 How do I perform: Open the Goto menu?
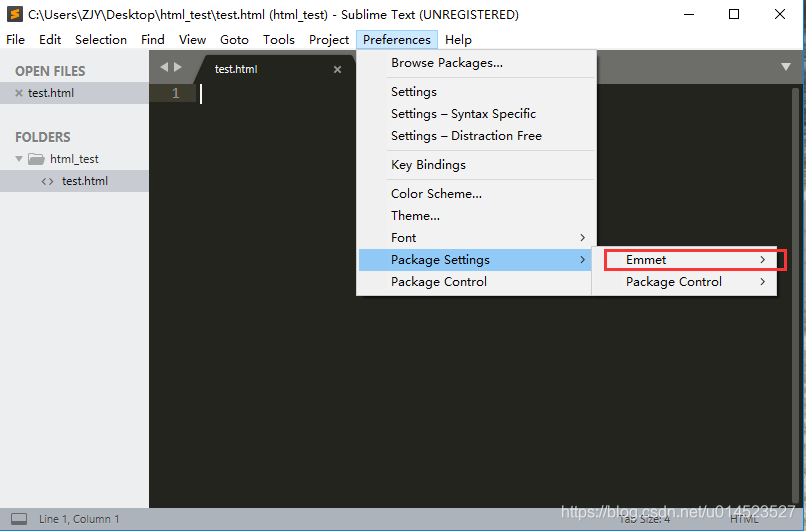[234, 40]
